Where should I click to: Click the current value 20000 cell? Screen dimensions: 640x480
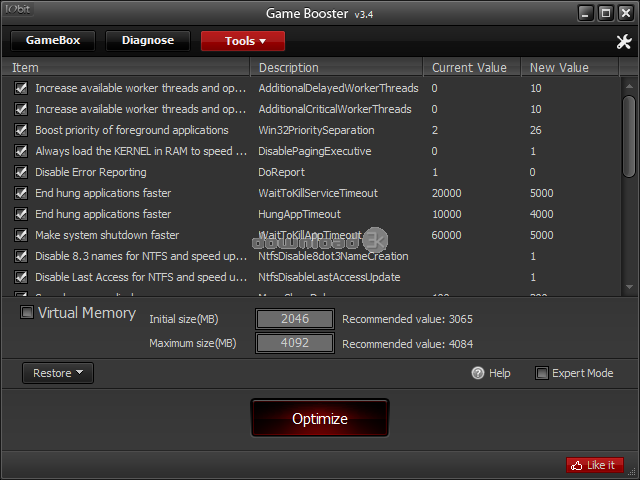447,193
